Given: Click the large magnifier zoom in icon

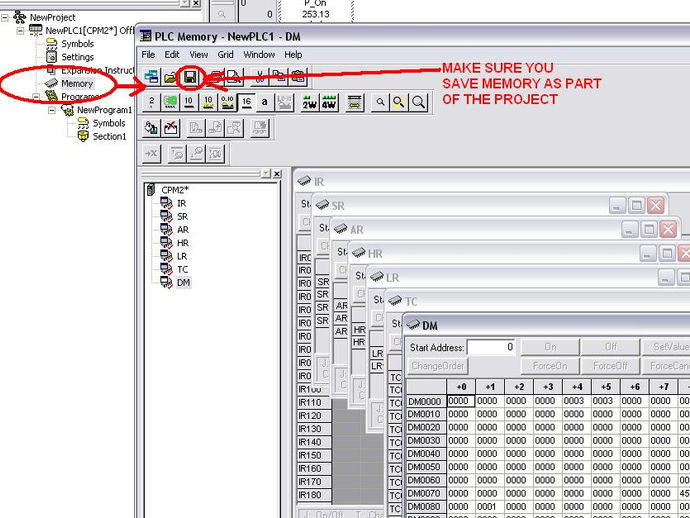Looking at the screenshot, I should pyautogui.click(x=418, y=103).
